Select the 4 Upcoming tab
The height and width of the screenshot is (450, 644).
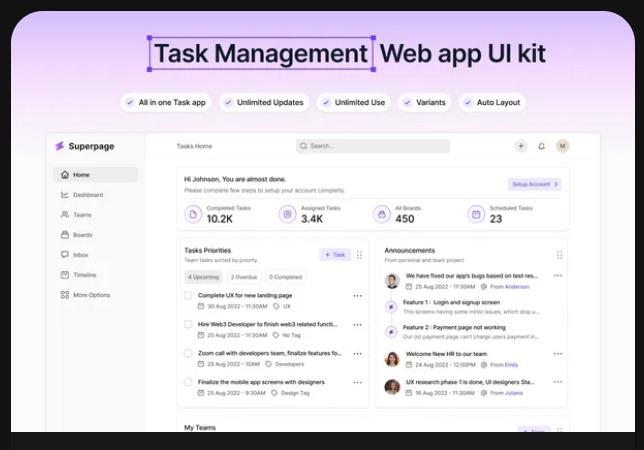(x=203, y=277)
